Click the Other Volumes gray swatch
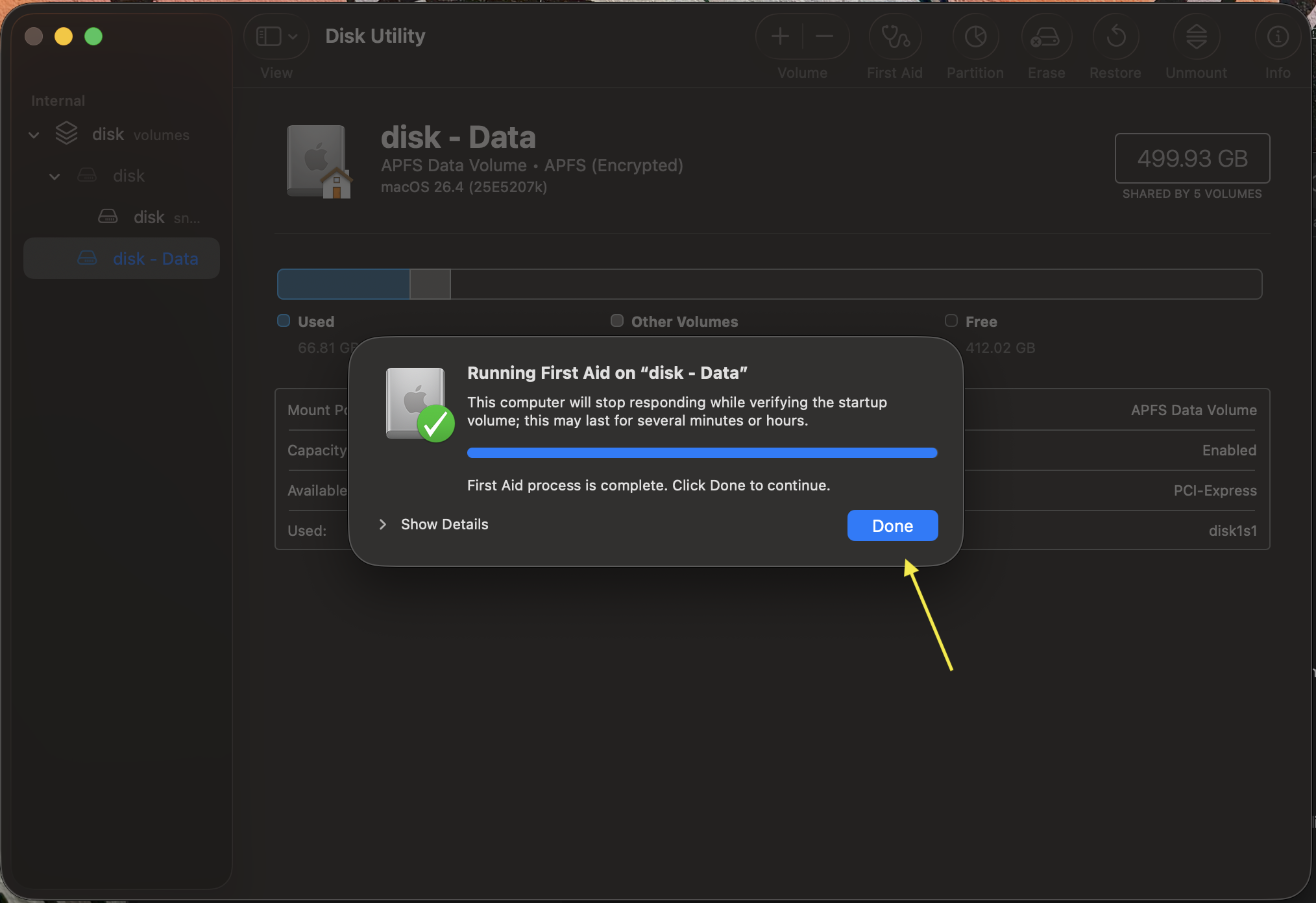 tap(617, 321)
